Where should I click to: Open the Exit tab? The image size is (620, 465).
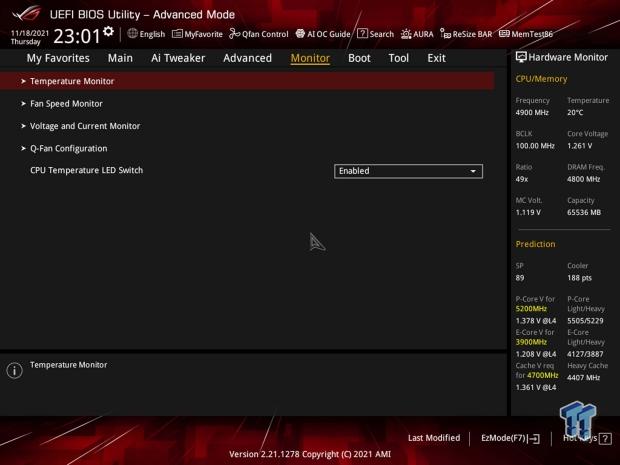(x=437, y=58)
